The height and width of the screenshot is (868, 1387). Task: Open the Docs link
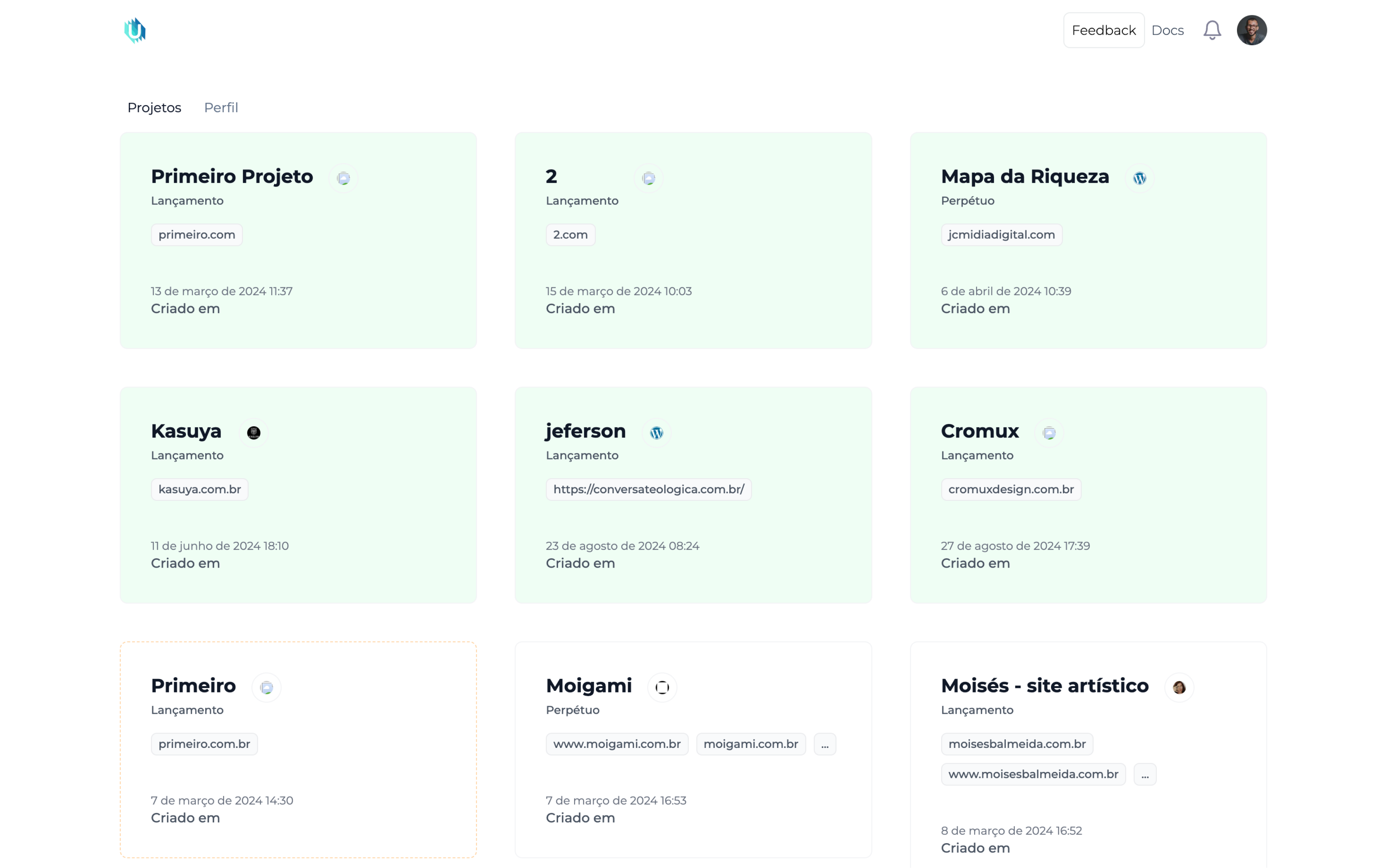point(1167,30)
